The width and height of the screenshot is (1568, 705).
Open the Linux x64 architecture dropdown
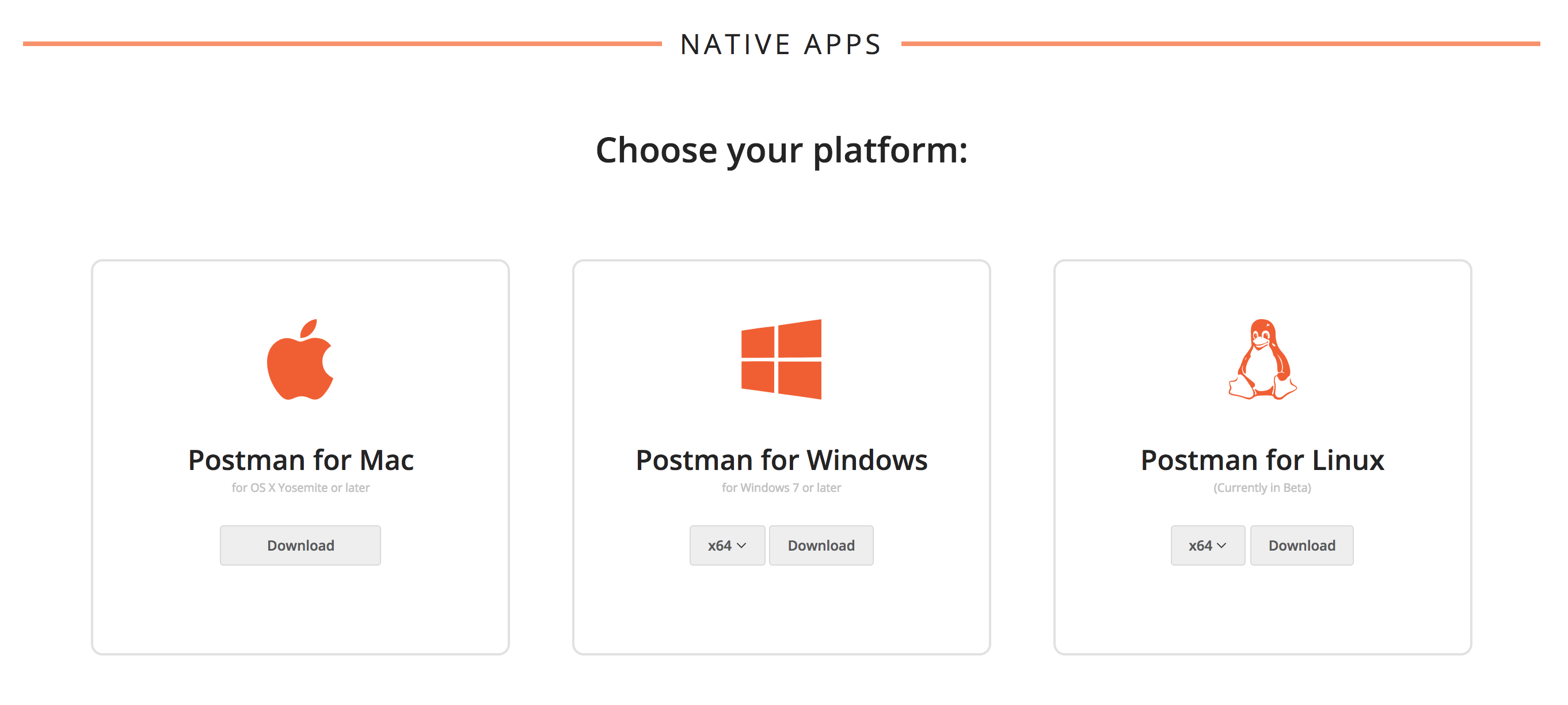1207,545
